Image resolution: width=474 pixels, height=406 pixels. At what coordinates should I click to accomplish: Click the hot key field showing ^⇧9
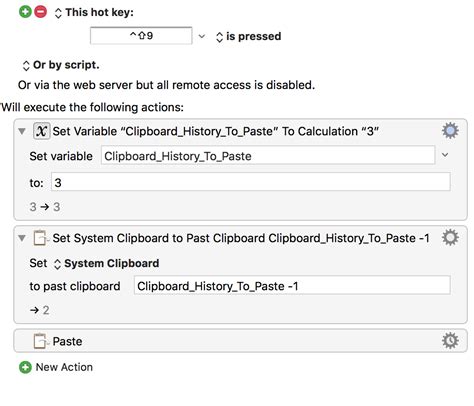[x=141, y=35]
